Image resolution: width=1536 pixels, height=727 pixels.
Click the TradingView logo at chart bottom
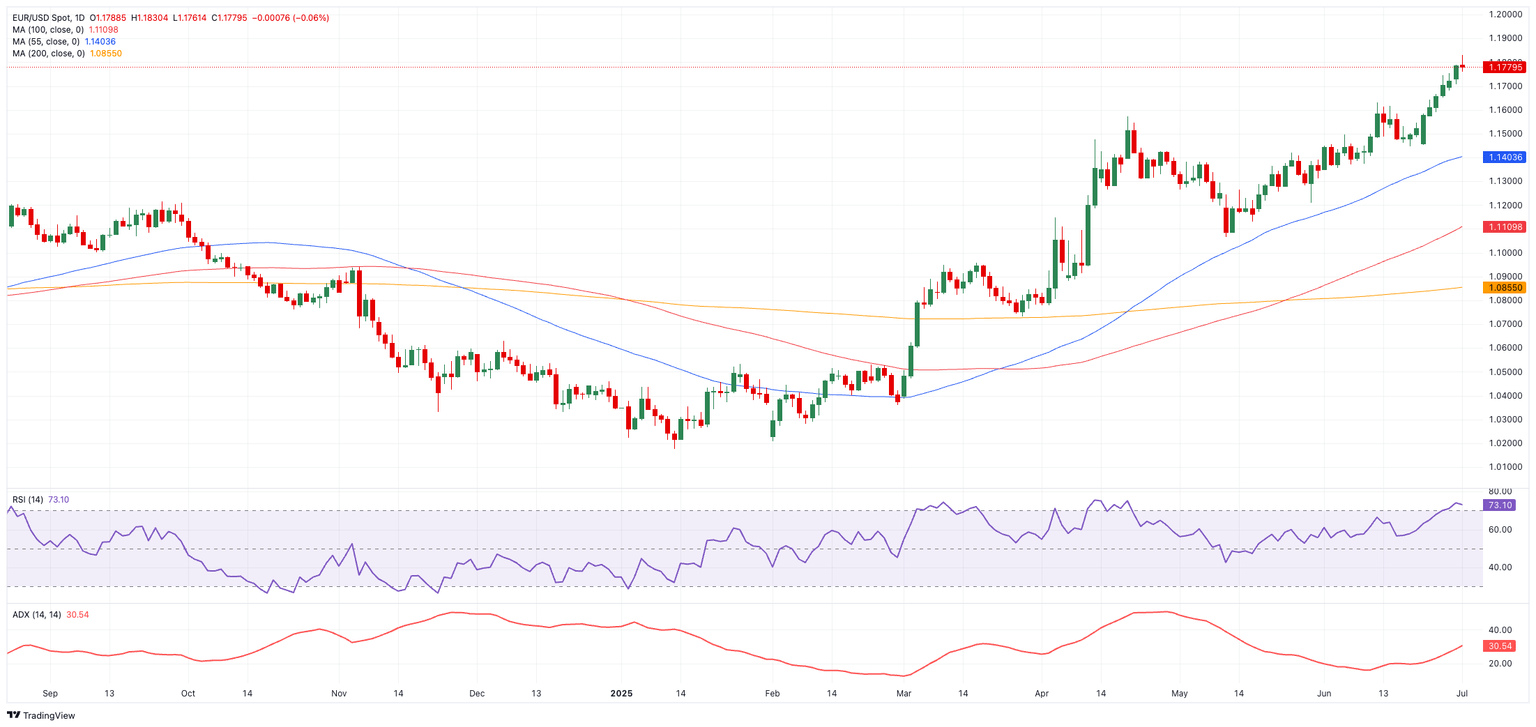coord(41,715)
